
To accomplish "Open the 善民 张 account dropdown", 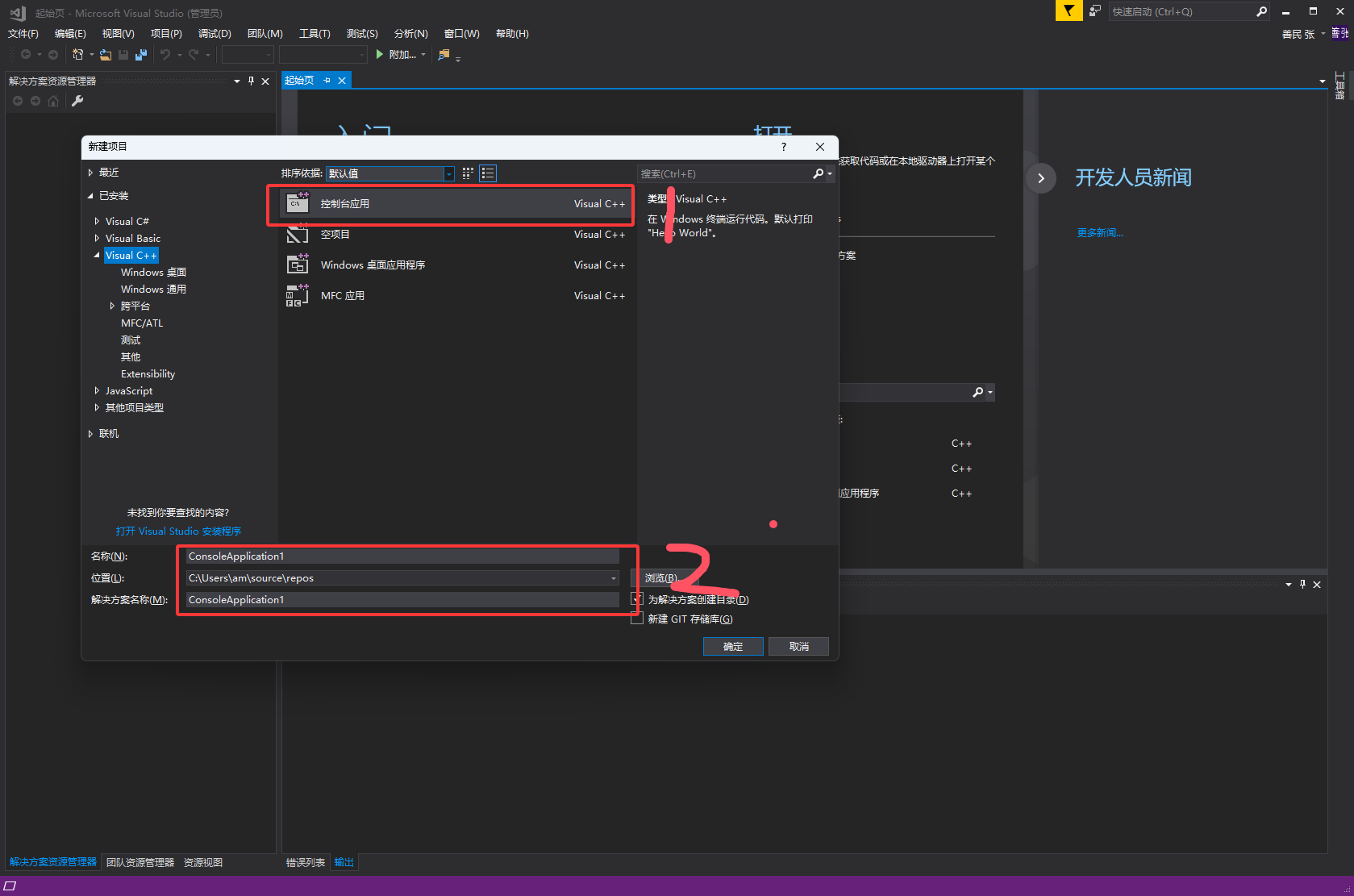I will point(1302,34).
